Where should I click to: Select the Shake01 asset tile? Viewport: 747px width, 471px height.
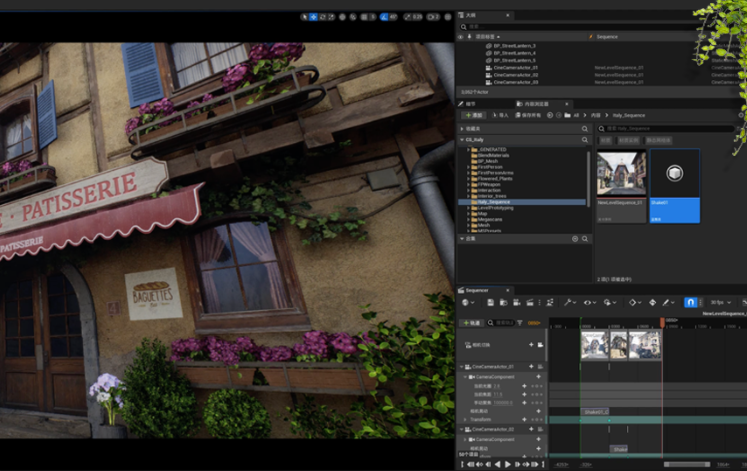[x=675, y=186]
